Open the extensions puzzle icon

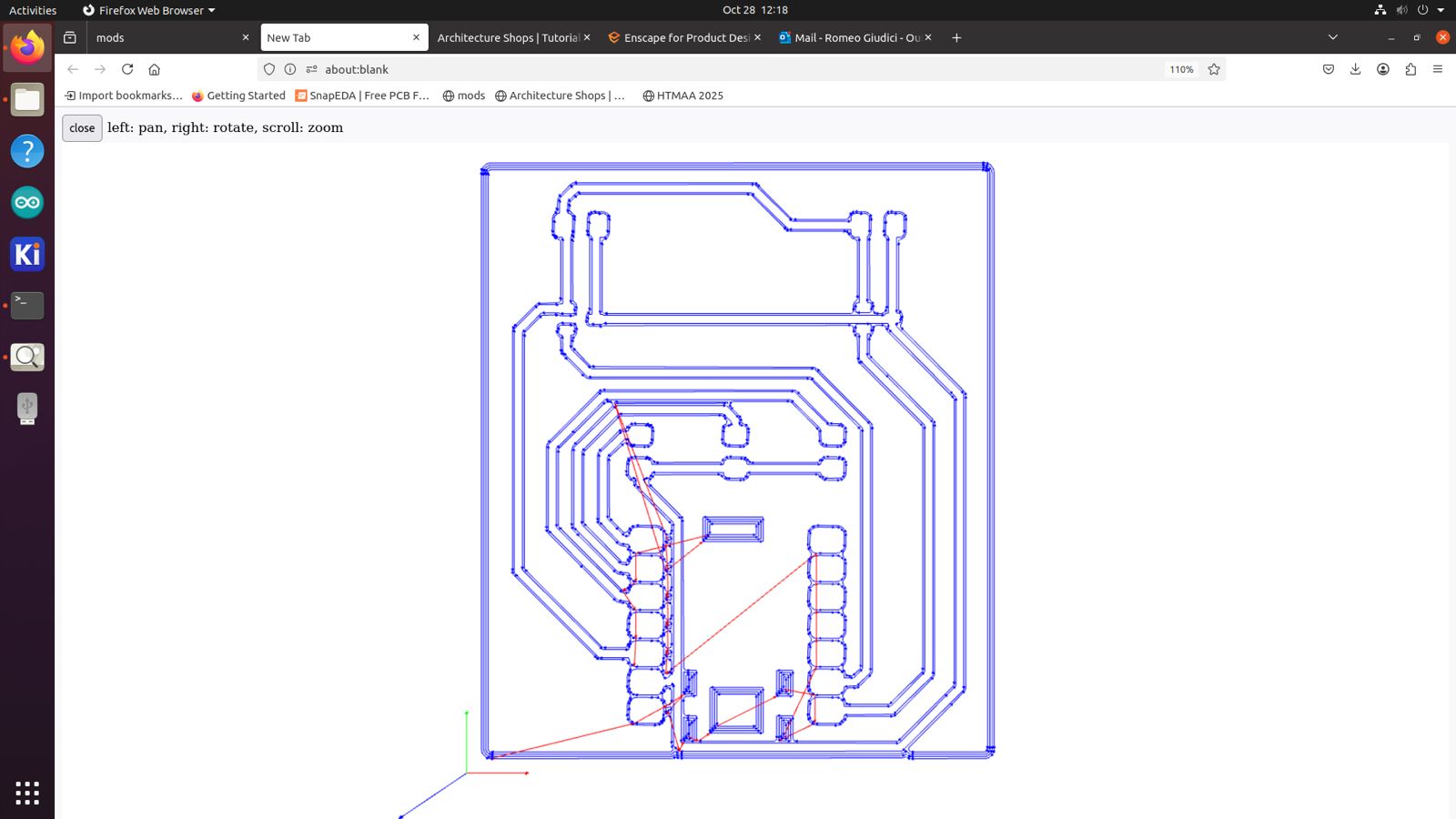1410,69
